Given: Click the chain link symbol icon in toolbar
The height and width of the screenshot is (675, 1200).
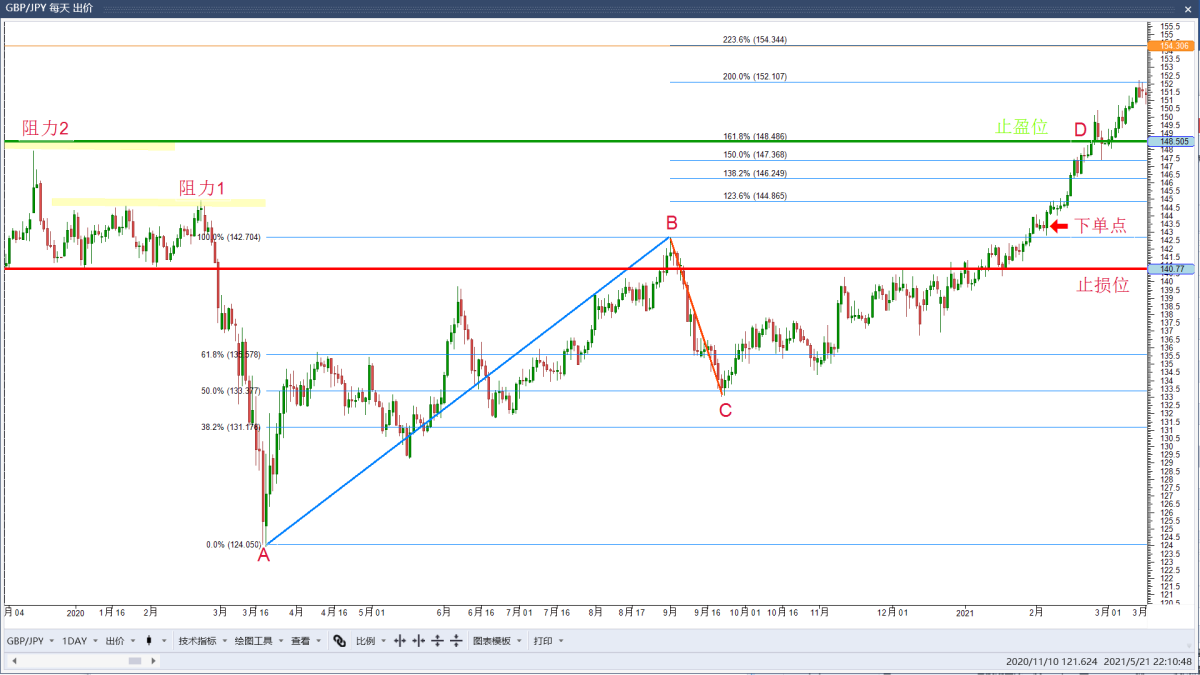Looking at the screenshot, I should [340, 641].
